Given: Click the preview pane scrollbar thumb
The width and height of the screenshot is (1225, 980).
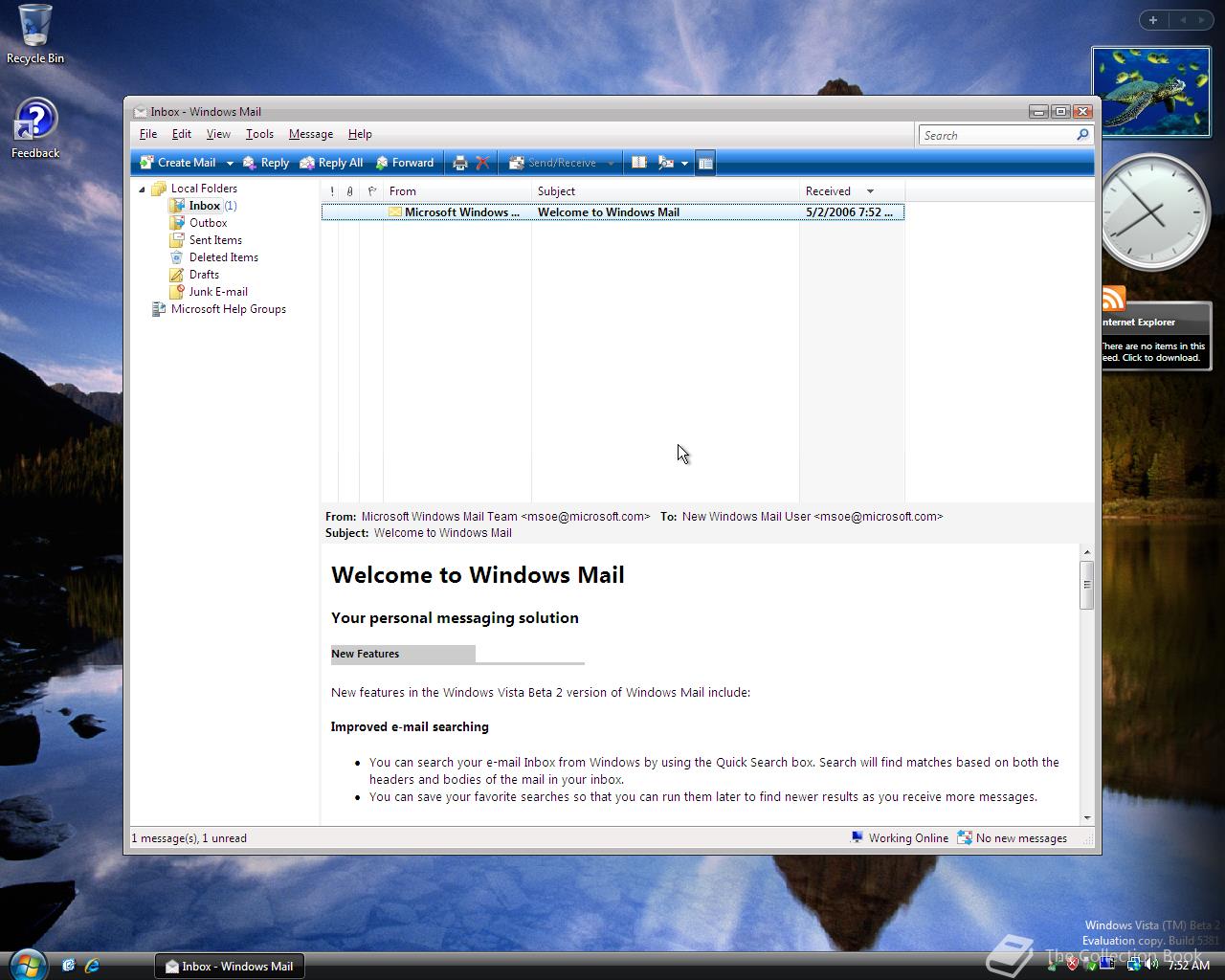Looking at the screenshot, I should [x=1086, y=584].
